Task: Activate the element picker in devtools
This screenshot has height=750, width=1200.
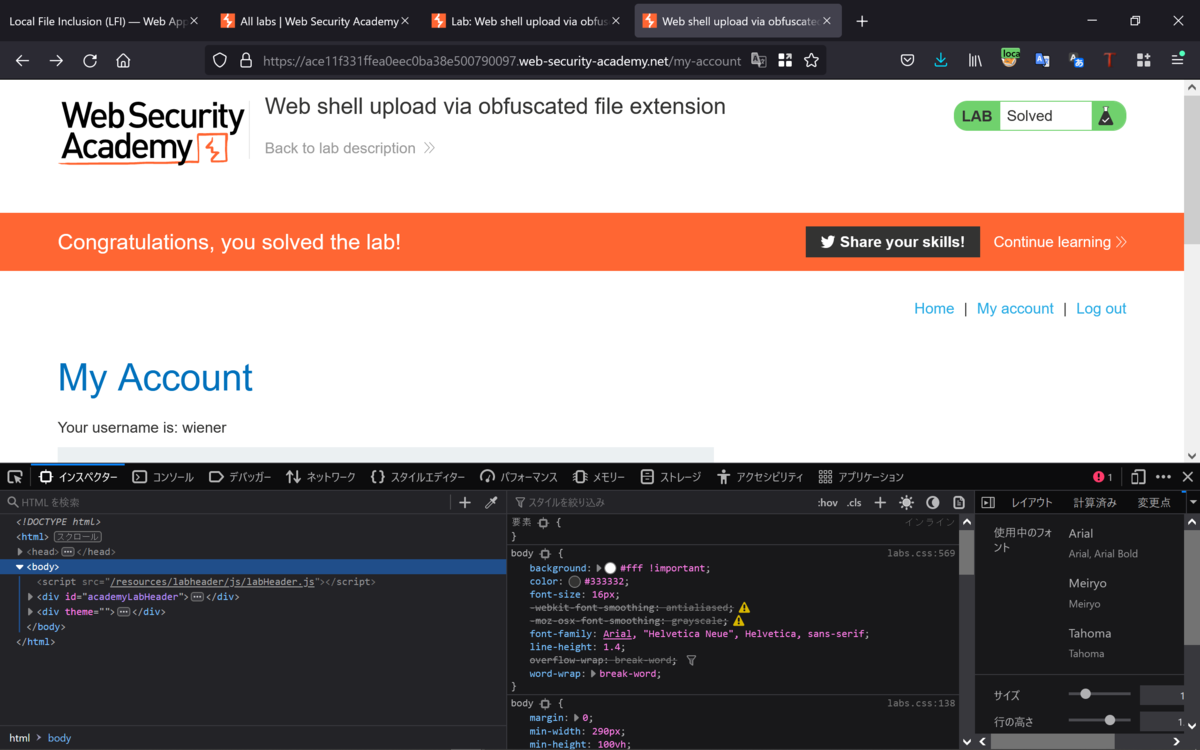Action: 15,477
